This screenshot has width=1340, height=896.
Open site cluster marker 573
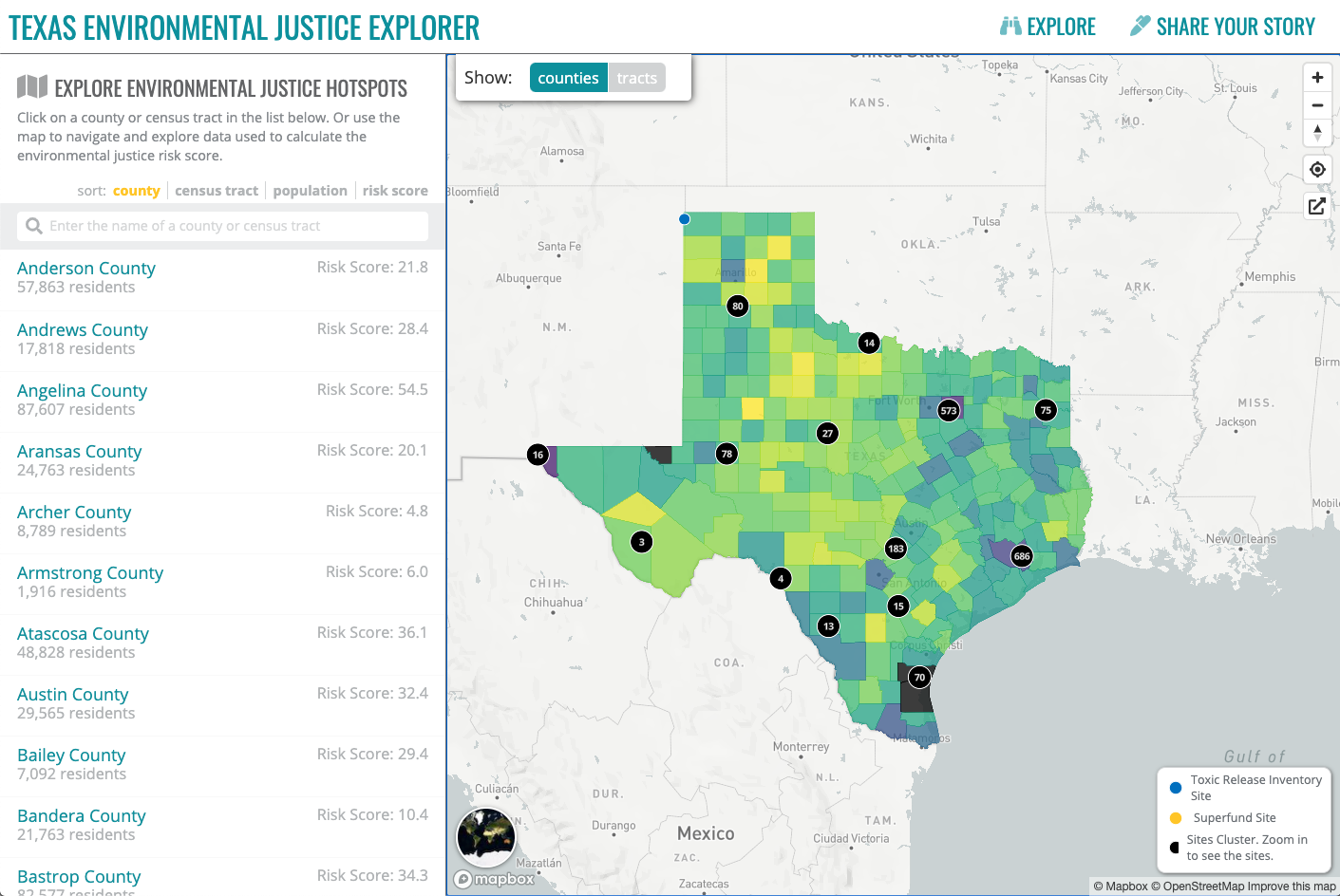pyautogui.click(x=949, y=410)
